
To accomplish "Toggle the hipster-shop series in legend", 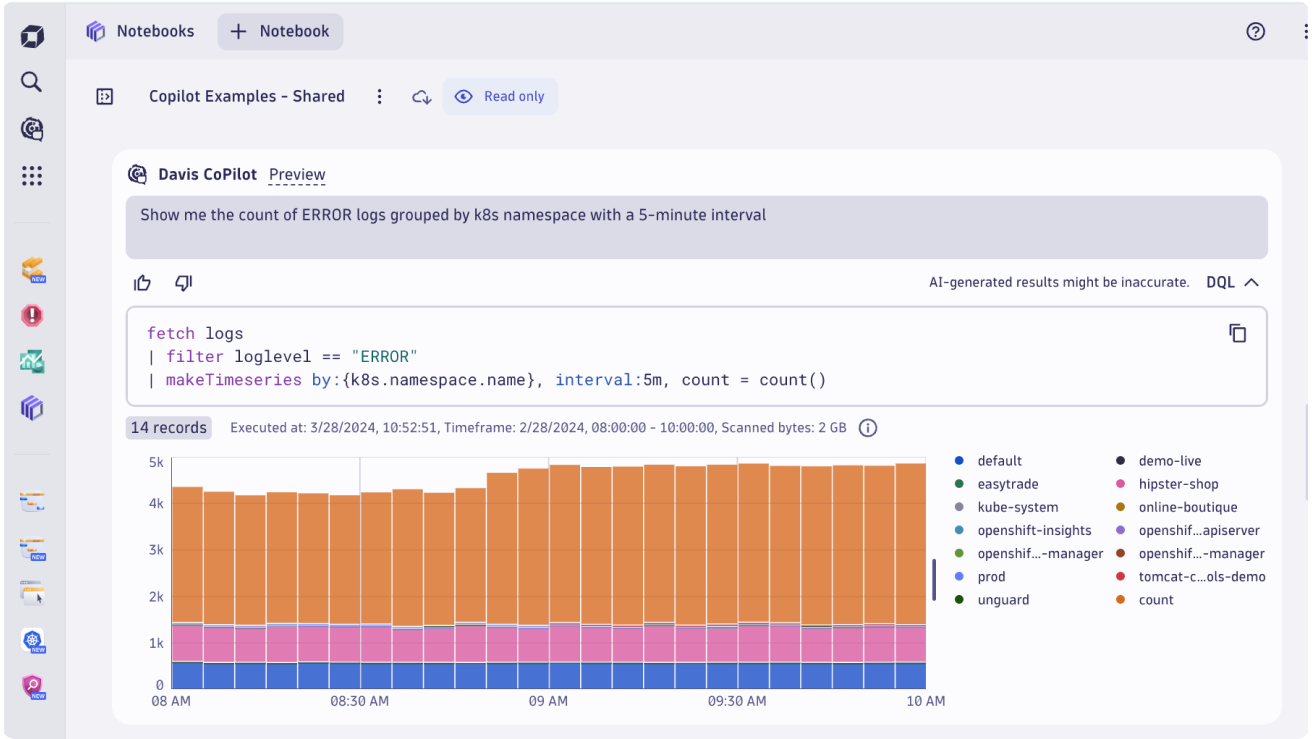I will pos(1178,484).
